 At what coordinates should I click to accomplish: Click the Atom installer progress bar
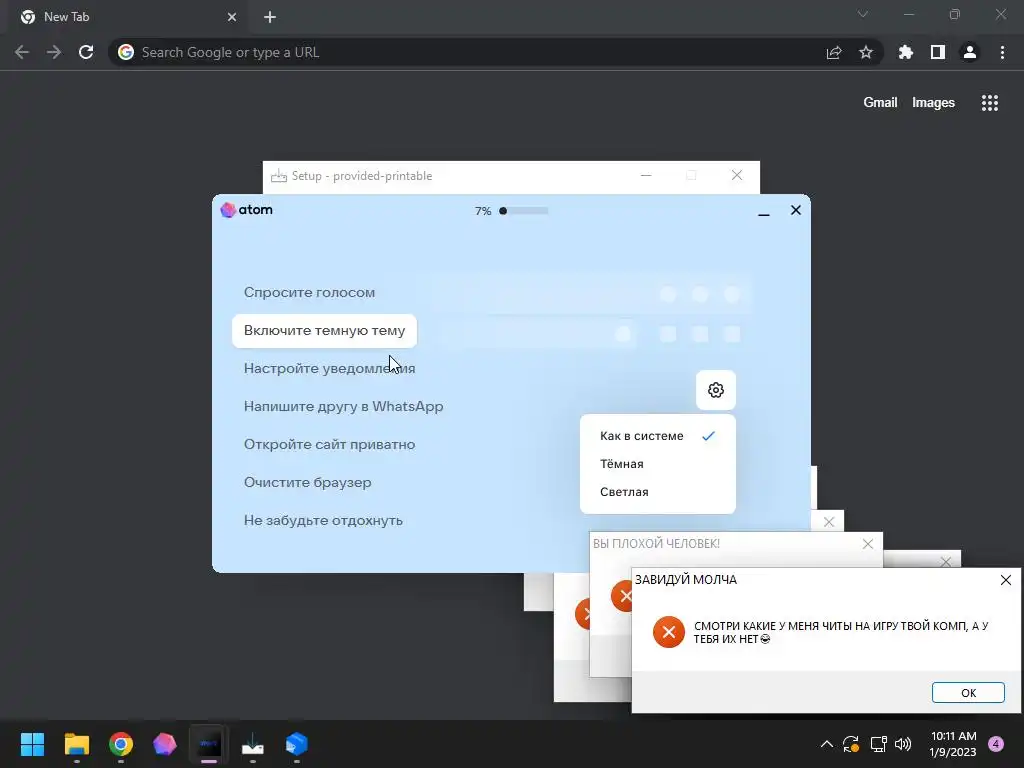(524, 211)
